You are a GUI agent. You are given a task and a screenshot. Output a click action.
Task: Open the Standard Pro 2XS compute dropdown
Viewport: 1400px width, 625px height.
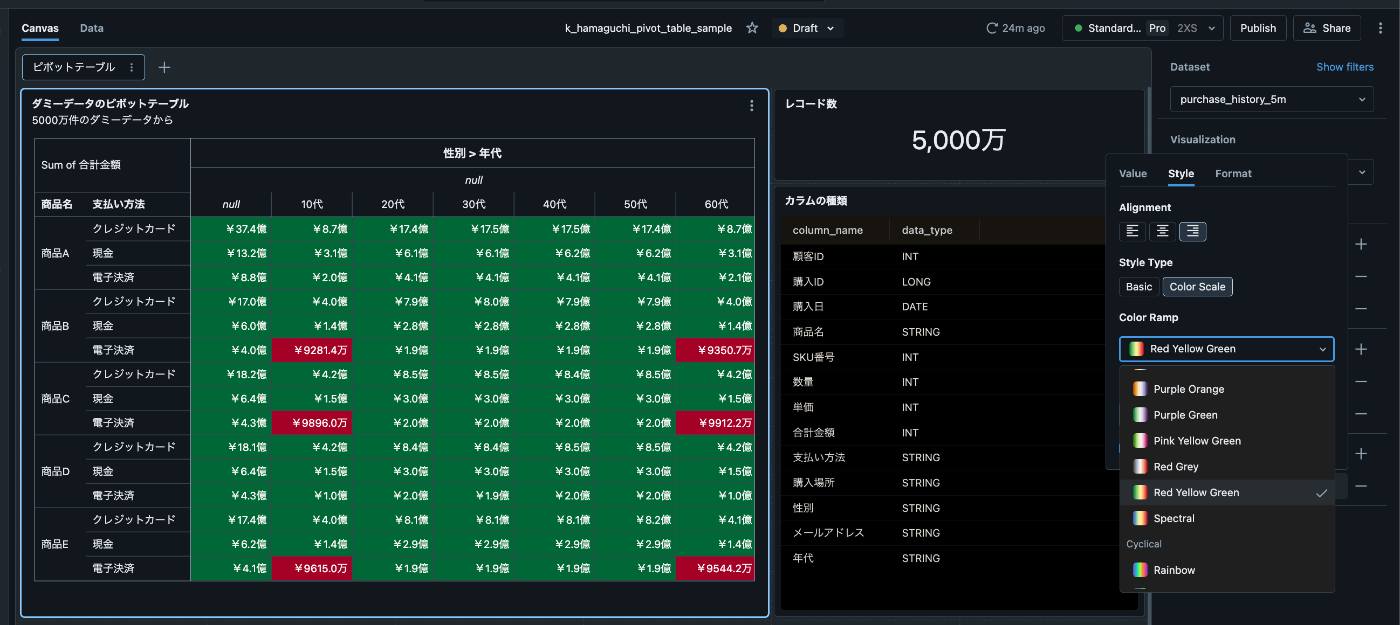pos(1143,28)
